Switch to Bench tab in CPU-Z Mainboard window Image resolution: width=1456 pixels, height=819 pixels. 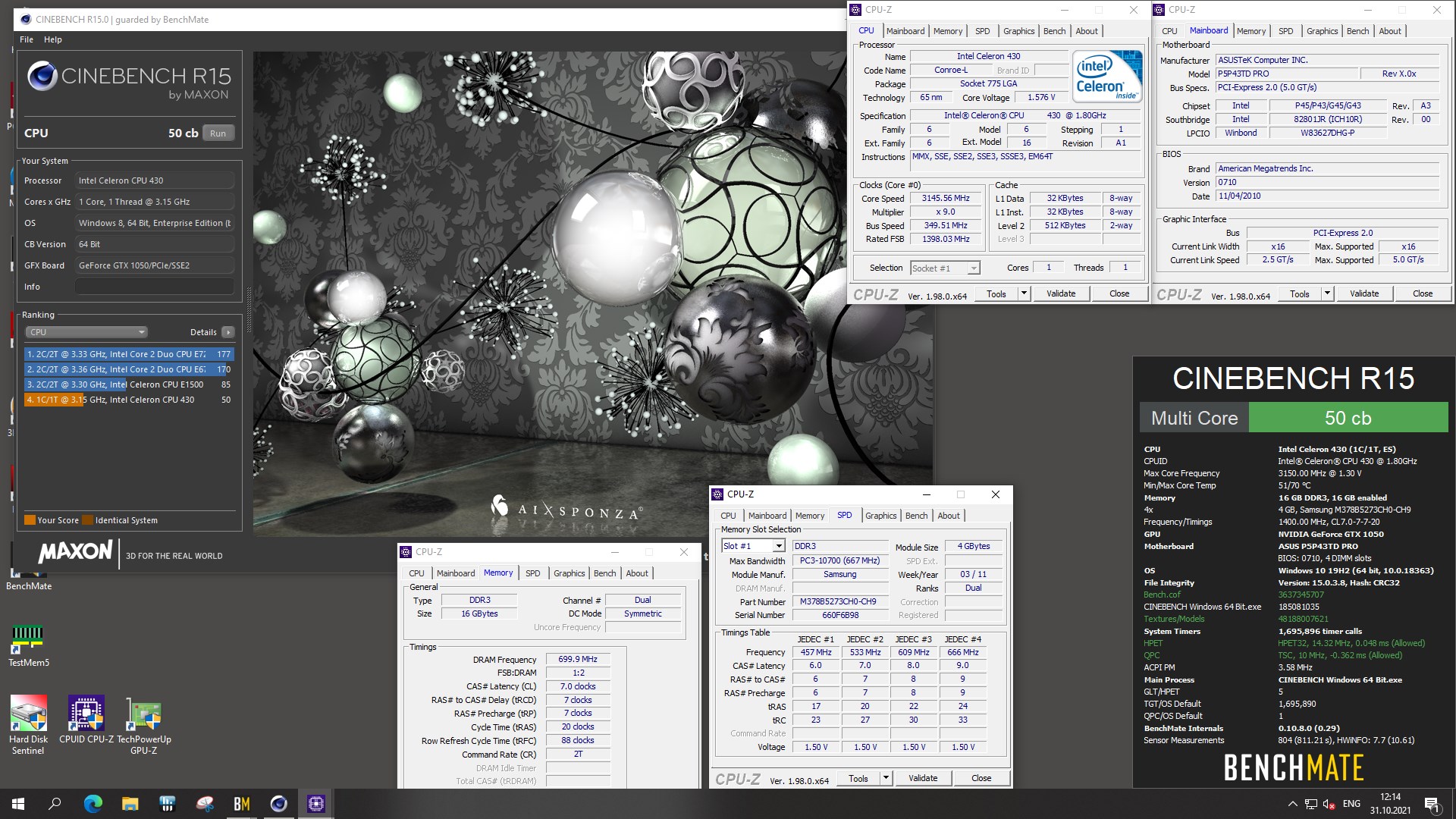coord(1357,31)
